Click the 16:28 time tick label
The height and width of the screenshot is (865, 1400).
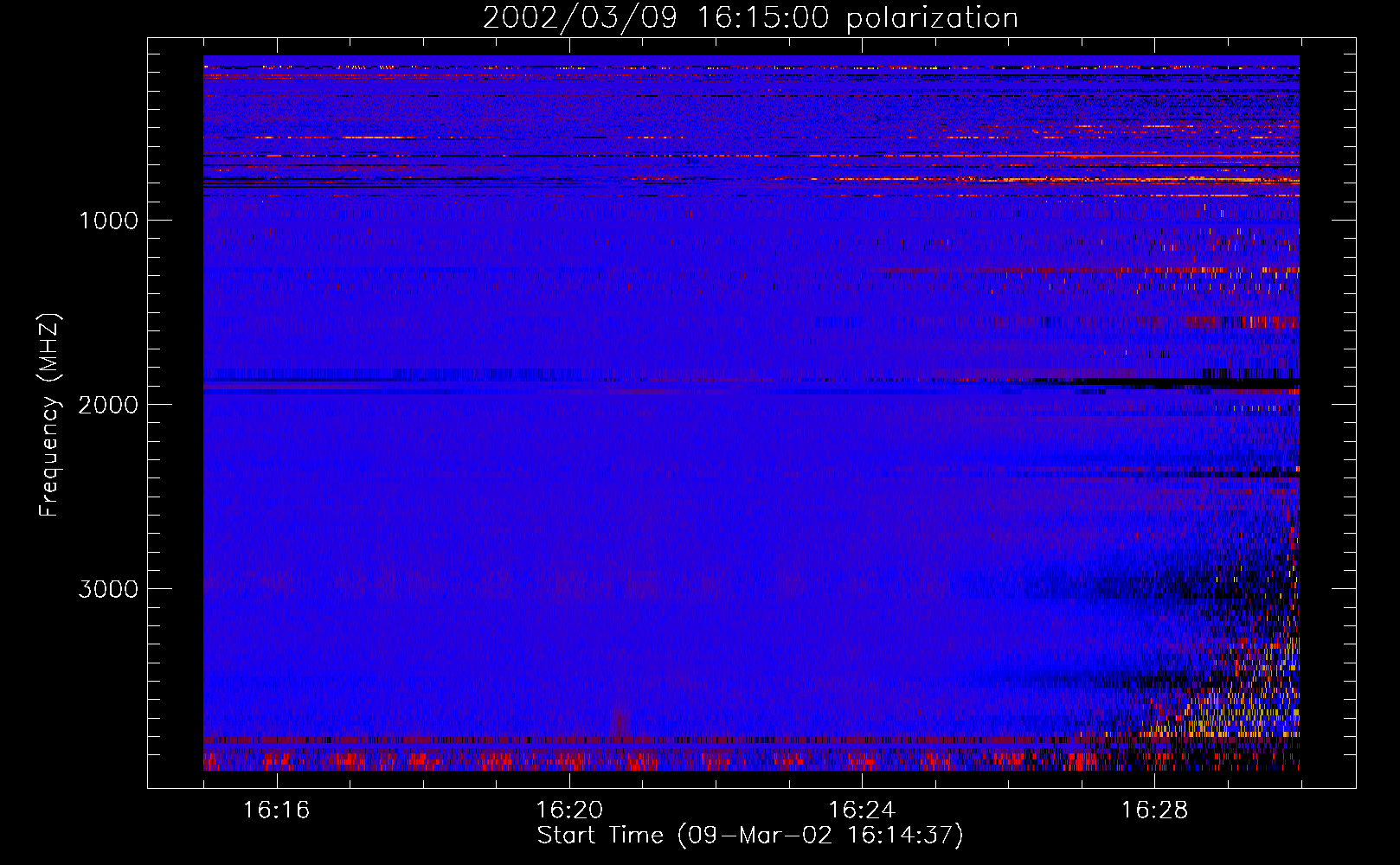tap(1155, 811)
